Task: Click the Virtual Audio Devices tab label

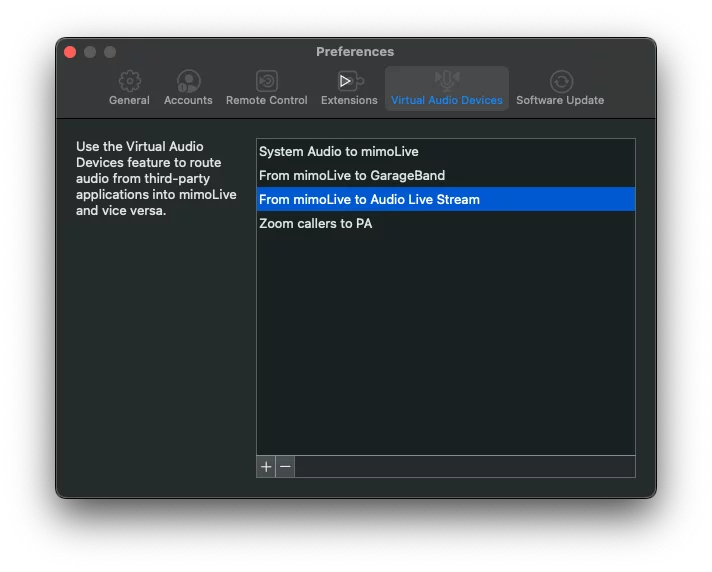Action: [447, 100]
